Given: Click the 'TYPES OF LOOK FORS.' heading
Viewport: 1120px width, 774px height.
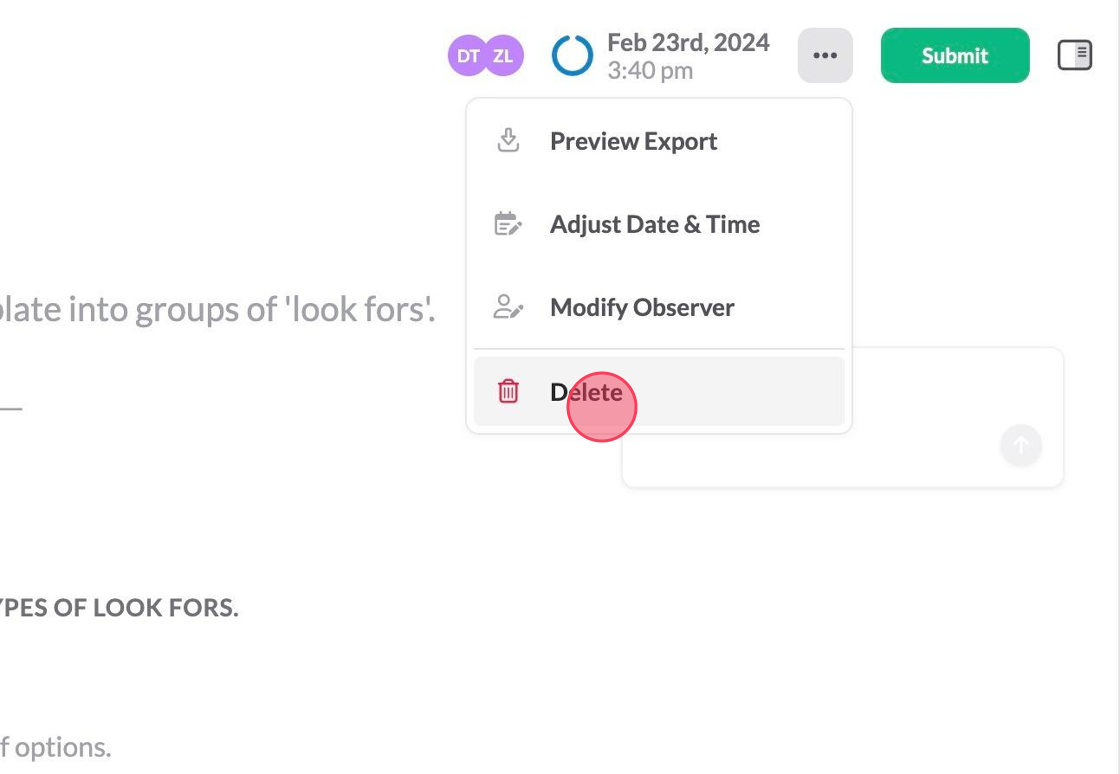Looking at the screenshot, I should click(120, 608).
